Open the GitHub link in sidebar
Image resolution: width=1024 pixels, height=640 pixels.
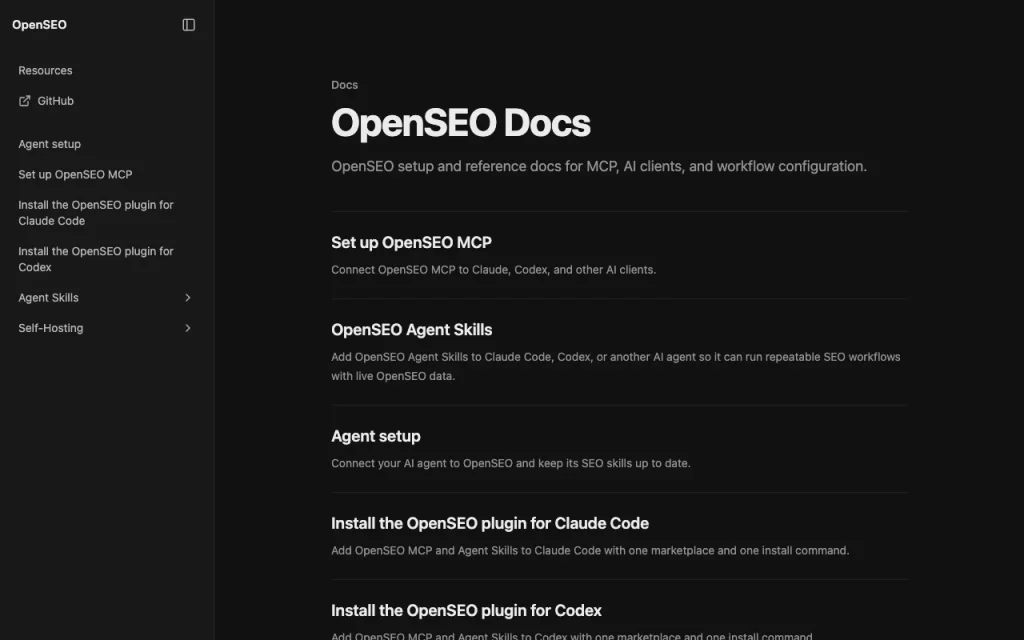tap(56, 101)
